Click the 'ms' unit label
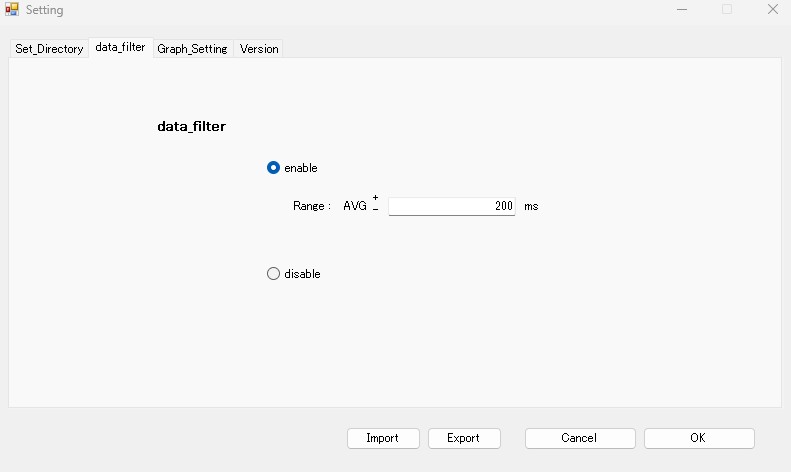Image resolution: width=791 pixels, height=472 pixels. pyautogui.click(x=531, y=206)
